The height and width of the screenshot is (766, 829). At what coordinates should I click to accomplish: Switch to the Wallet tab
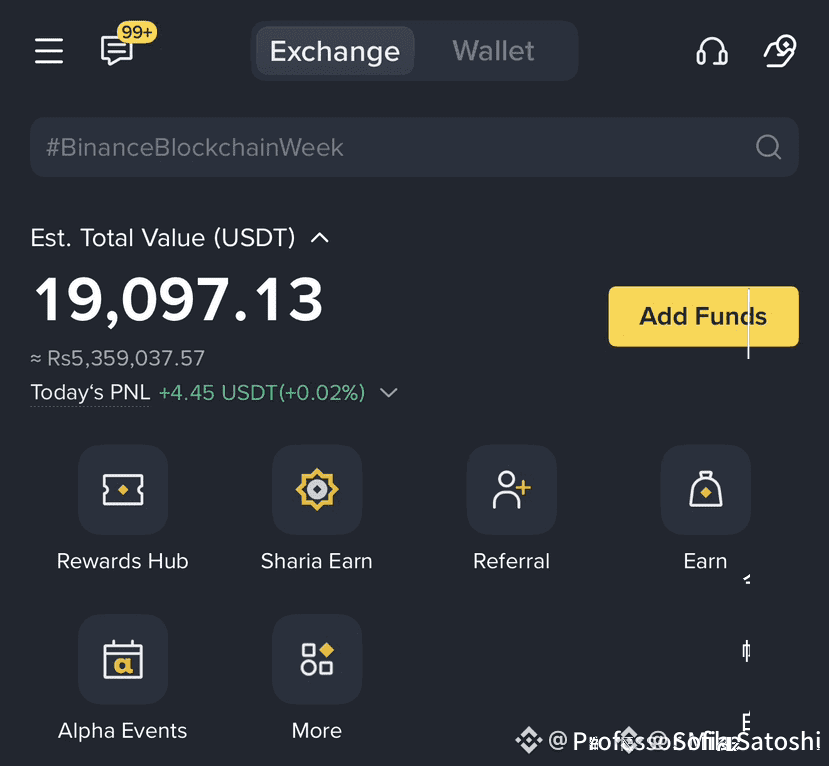click(493, 51)
